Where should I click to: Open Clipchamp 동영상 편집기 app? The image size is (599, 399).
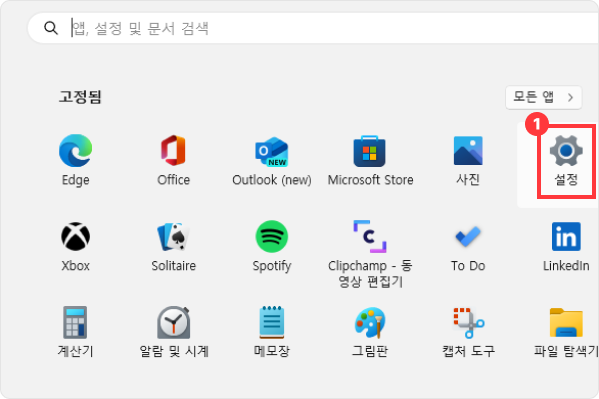370,254
